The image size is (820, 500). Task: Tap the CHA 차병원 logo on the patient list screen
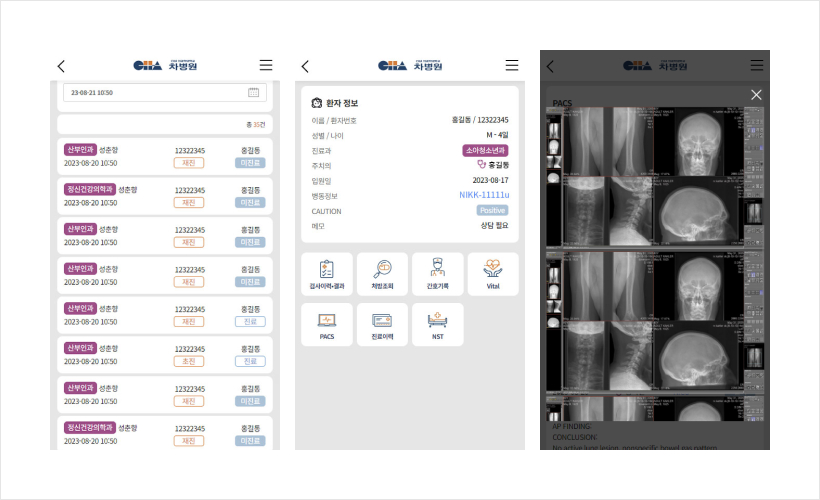click(x=165, y=65)
